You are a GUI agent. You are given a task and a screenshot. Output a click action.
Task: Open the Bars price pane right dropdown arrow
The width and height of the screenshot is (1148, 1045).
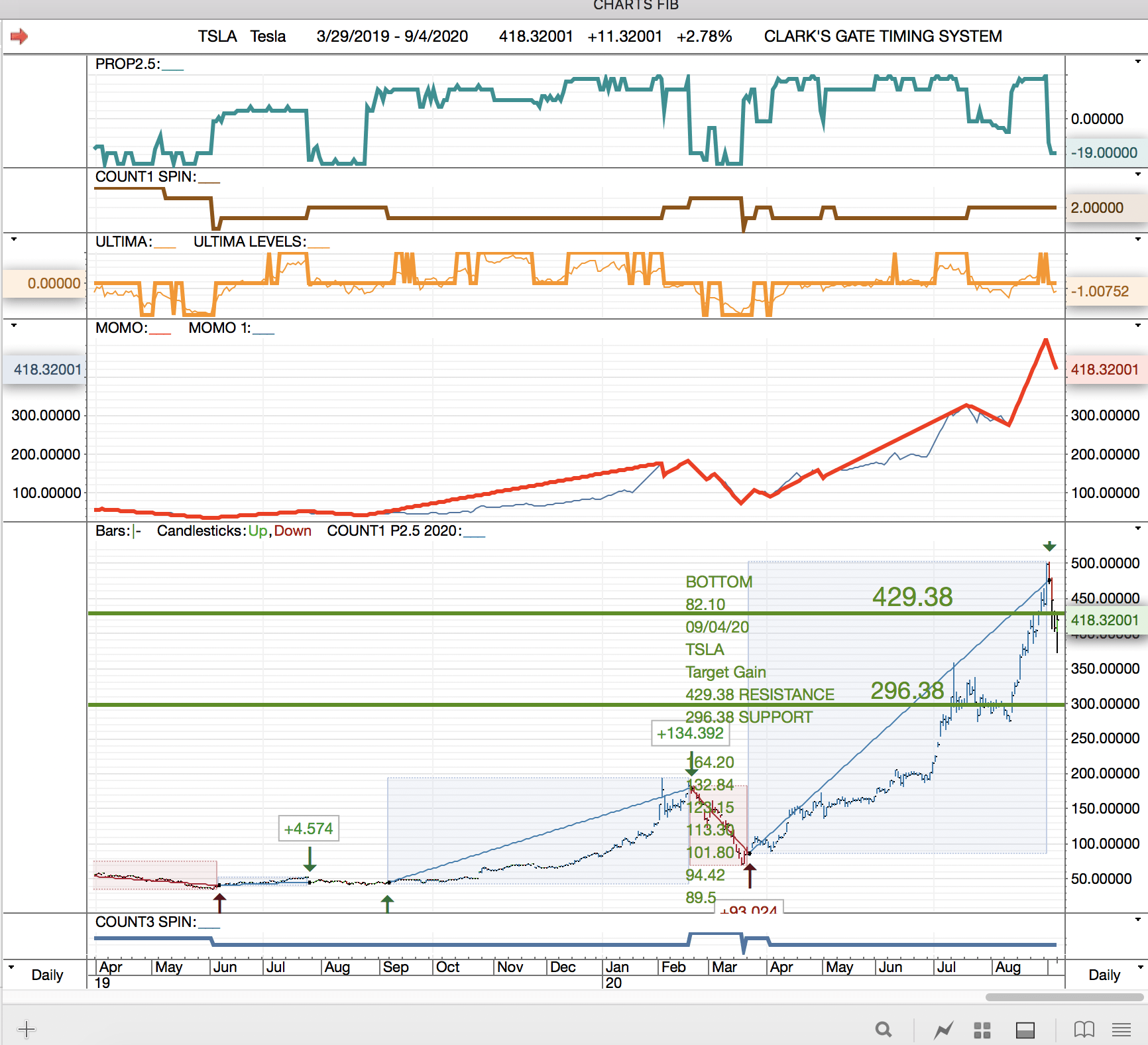[x=1138, y=528]
